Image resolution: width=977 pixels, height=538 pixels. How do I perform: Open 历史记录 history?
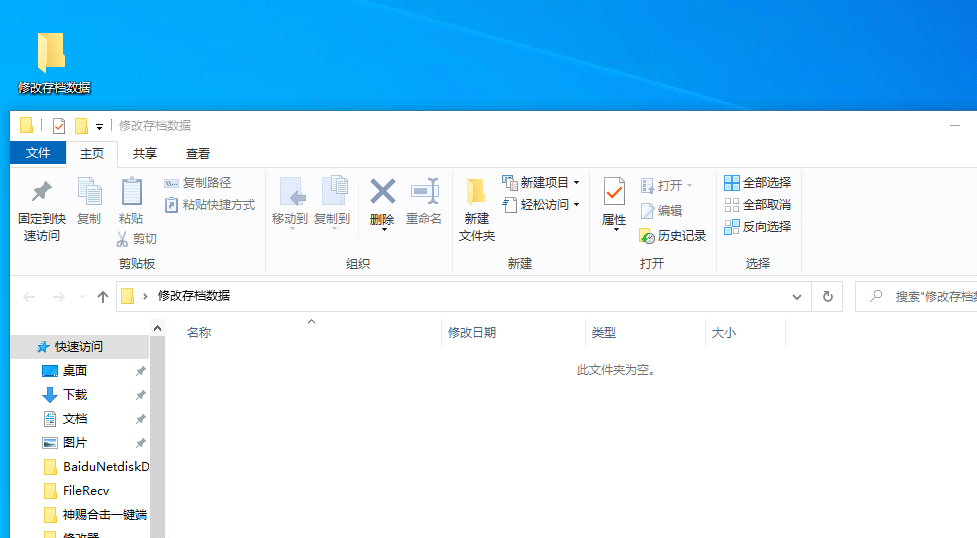point(673,236)
